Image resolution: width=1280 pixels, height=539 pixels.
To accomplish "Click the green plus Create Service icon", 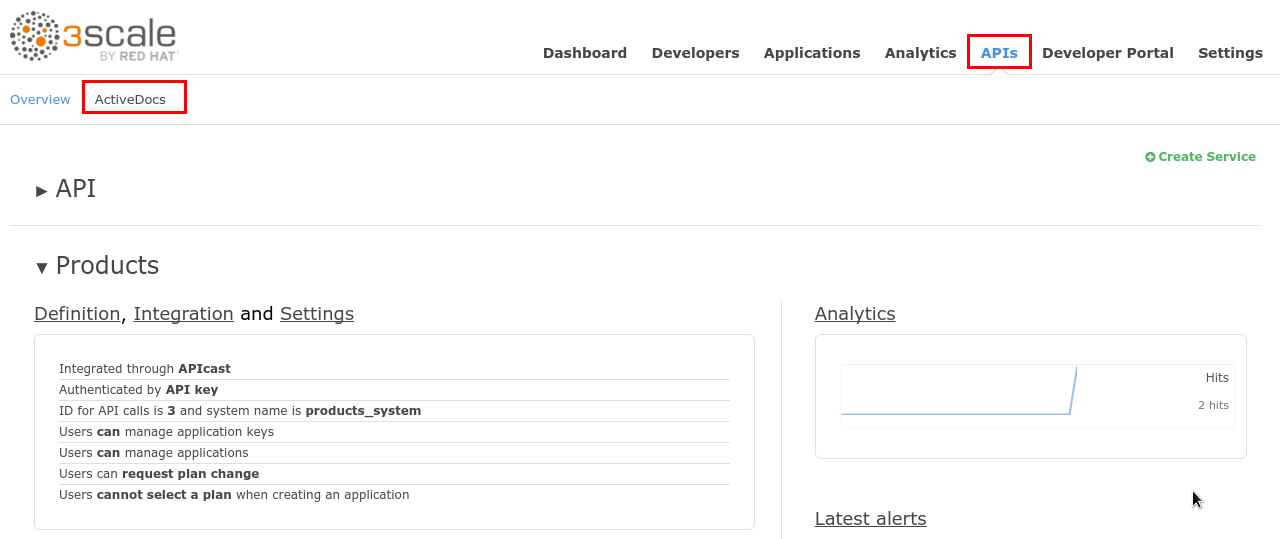I will tap(1150, 157).
